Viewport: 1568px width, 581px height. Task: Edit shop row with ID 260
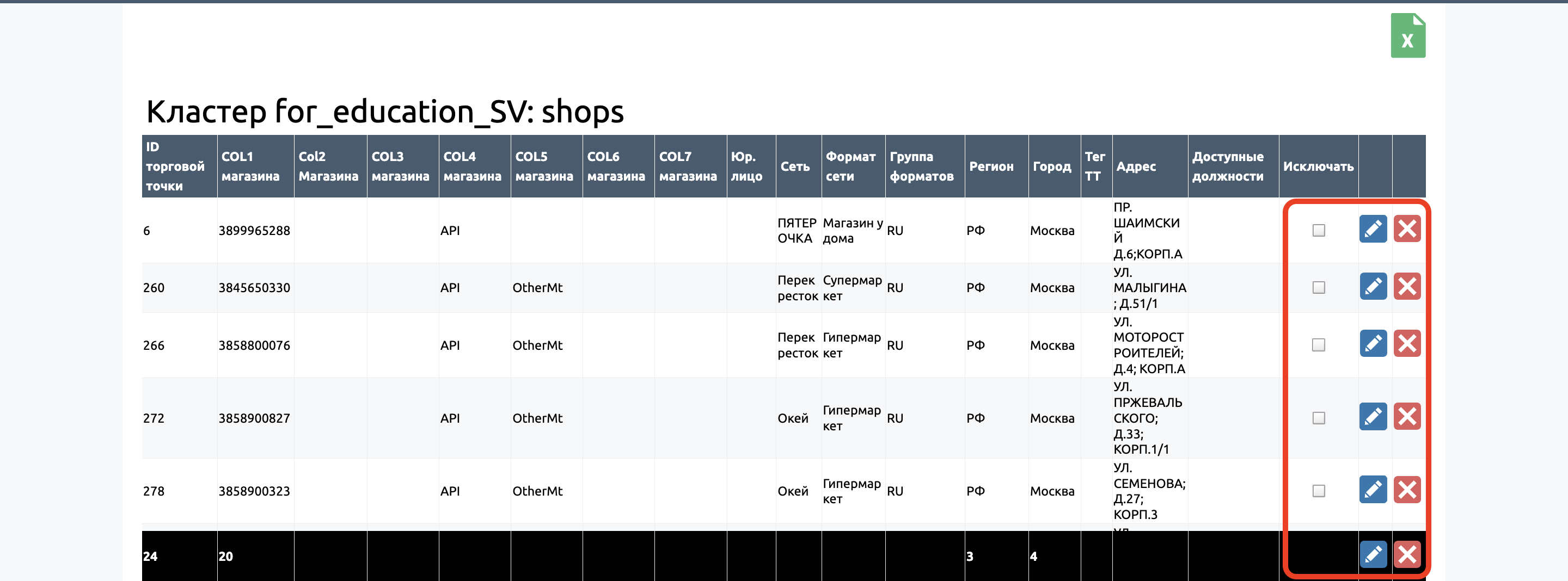(x=1373, y=287)
